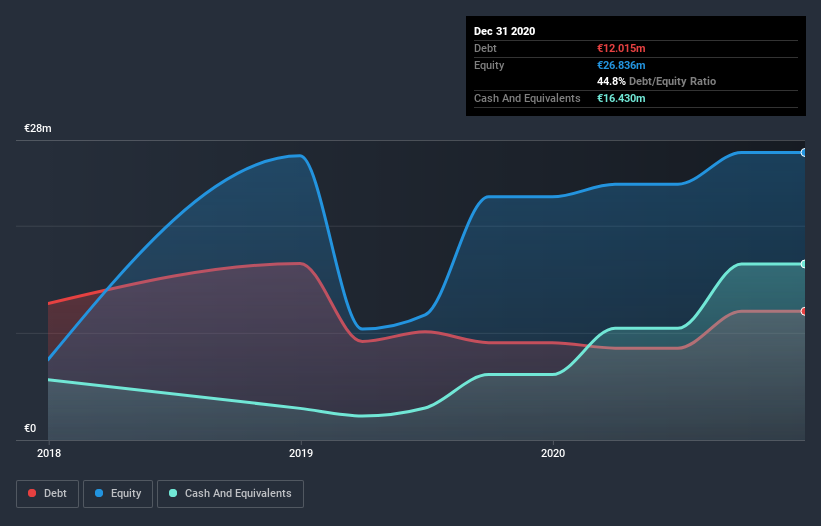The width and height of the screenshot is (821, 526).
Task: Click the teal Cash And Equivalents legend dot
Action: click(173, 493)
